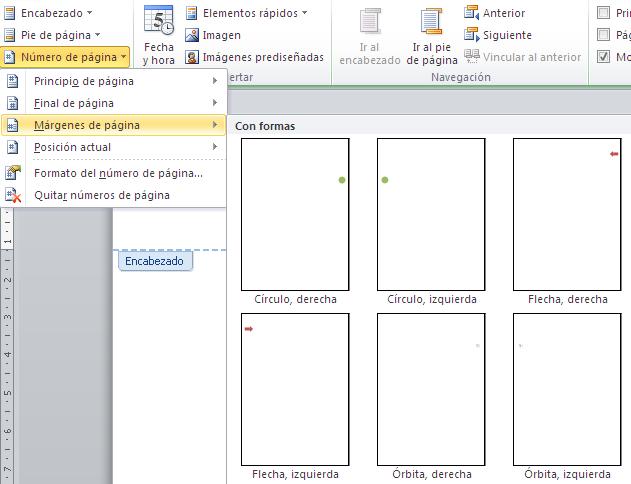Click the Márgenes de página menu icon
The image size is (631, 484).
(x=12, y=125)
